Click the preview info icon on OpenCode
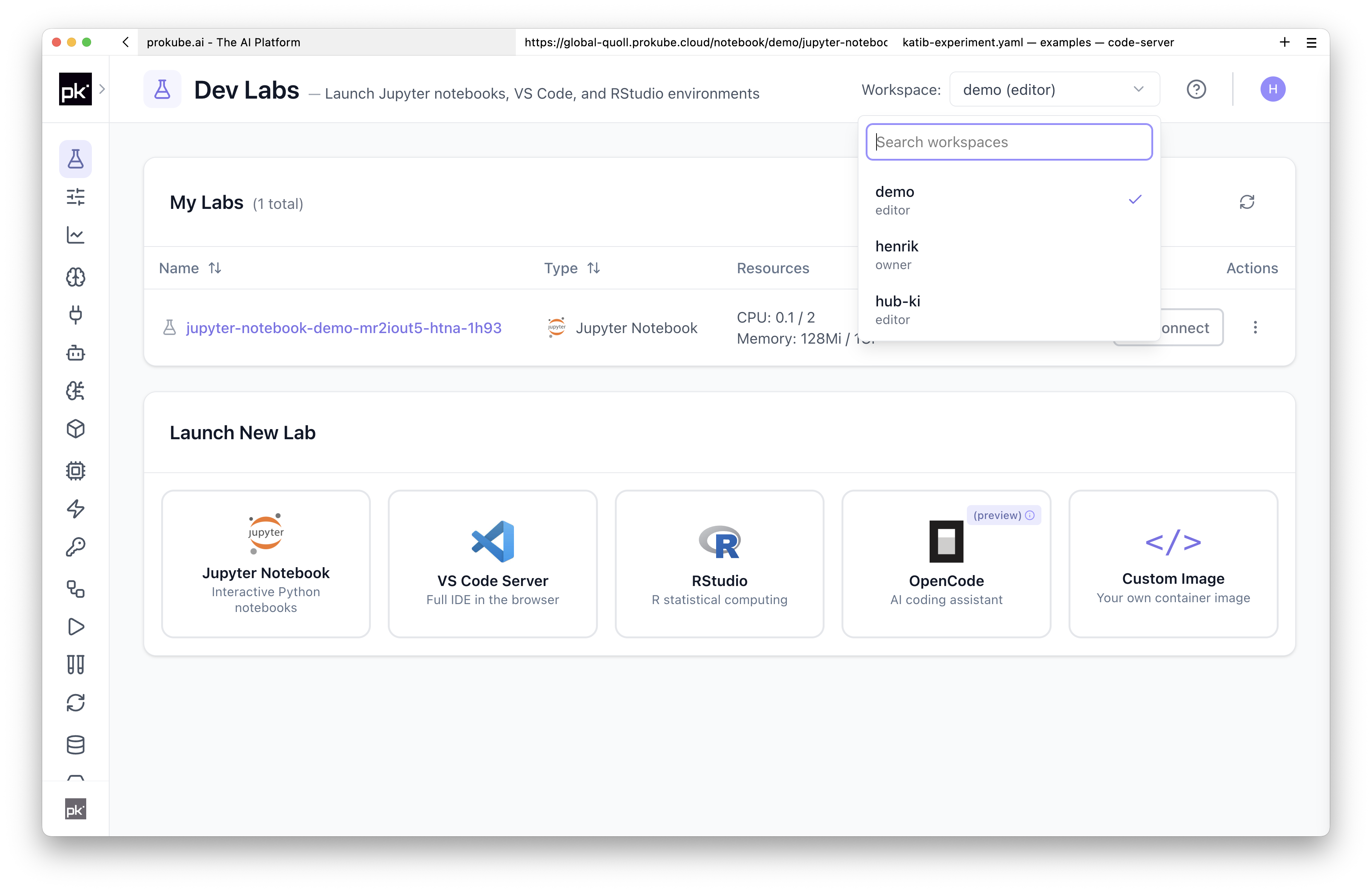This screenshot has width=1372, height=892. point(1030,515)
